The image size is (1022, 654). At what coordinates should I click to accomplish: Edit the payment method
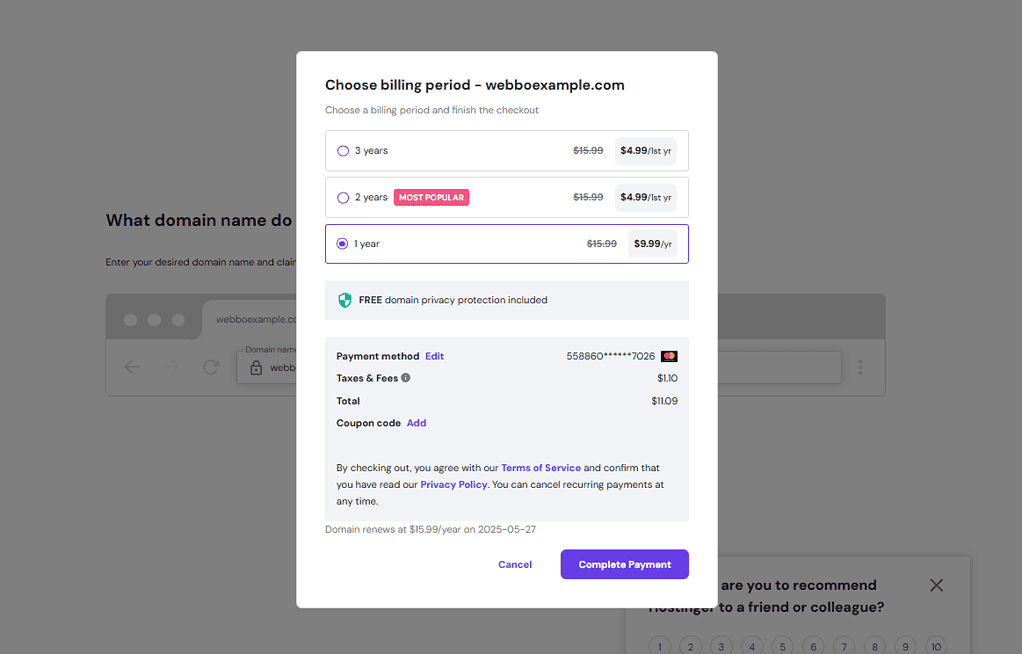click(x=434, y=356)
